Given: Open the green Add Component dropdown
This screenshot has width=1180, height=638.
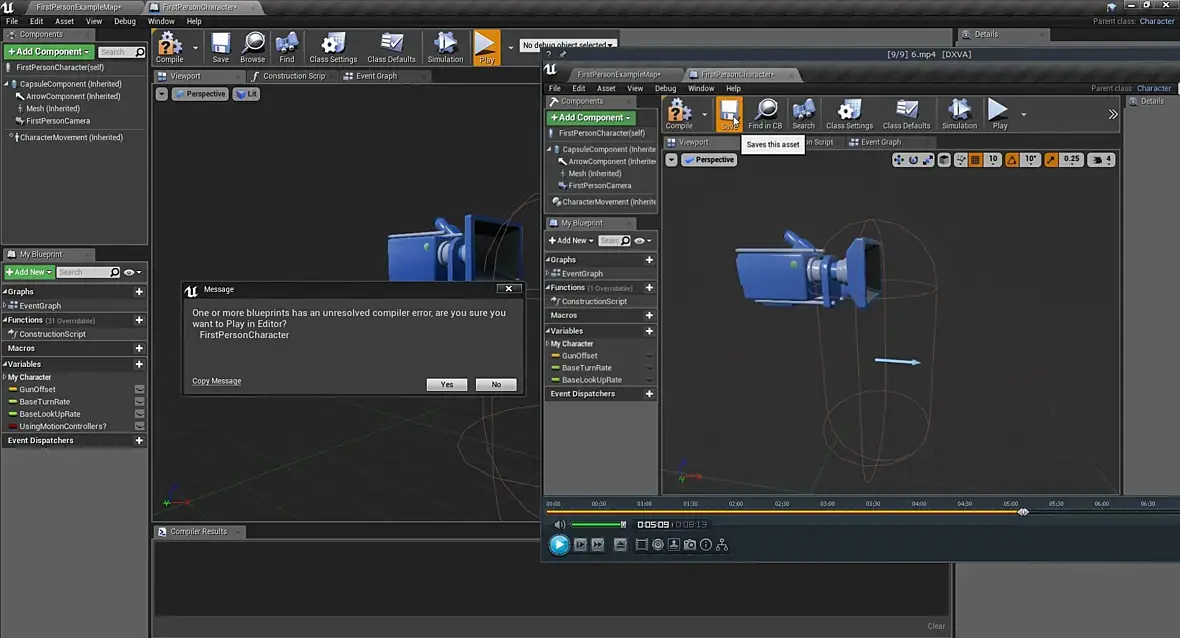Looking at the screenshot, I should click(x=48, y=52).
